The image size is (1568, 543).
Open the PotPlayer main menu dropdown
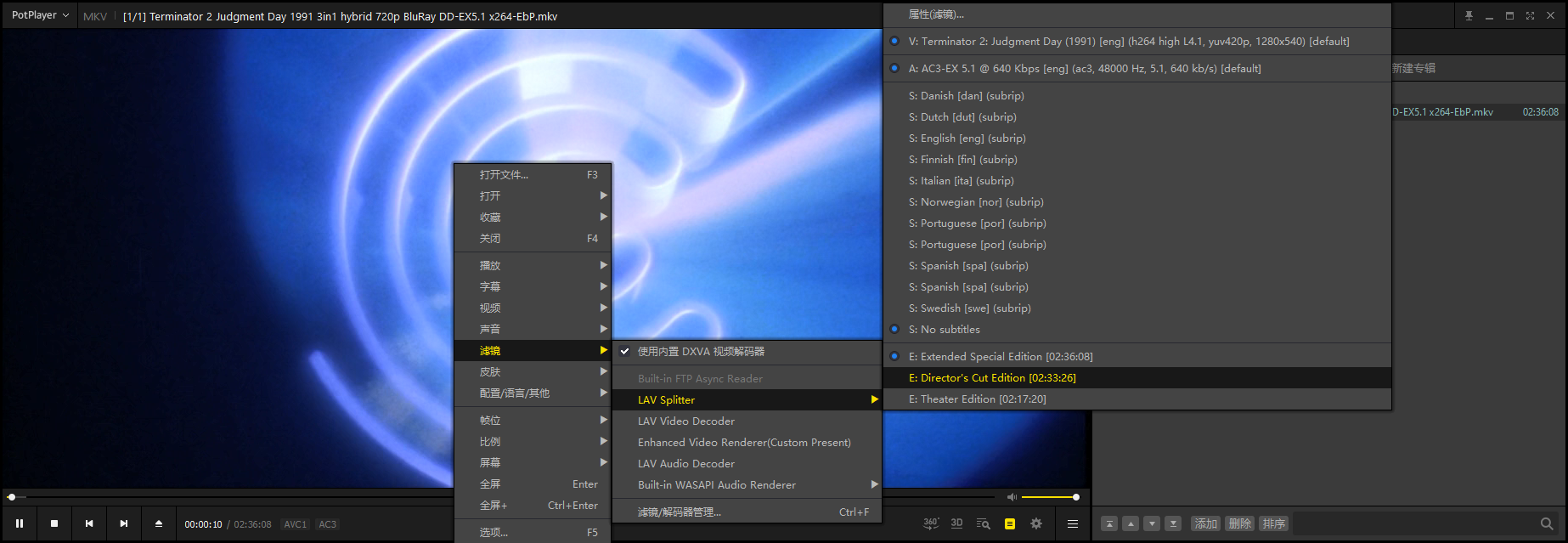tap(39, 15)
